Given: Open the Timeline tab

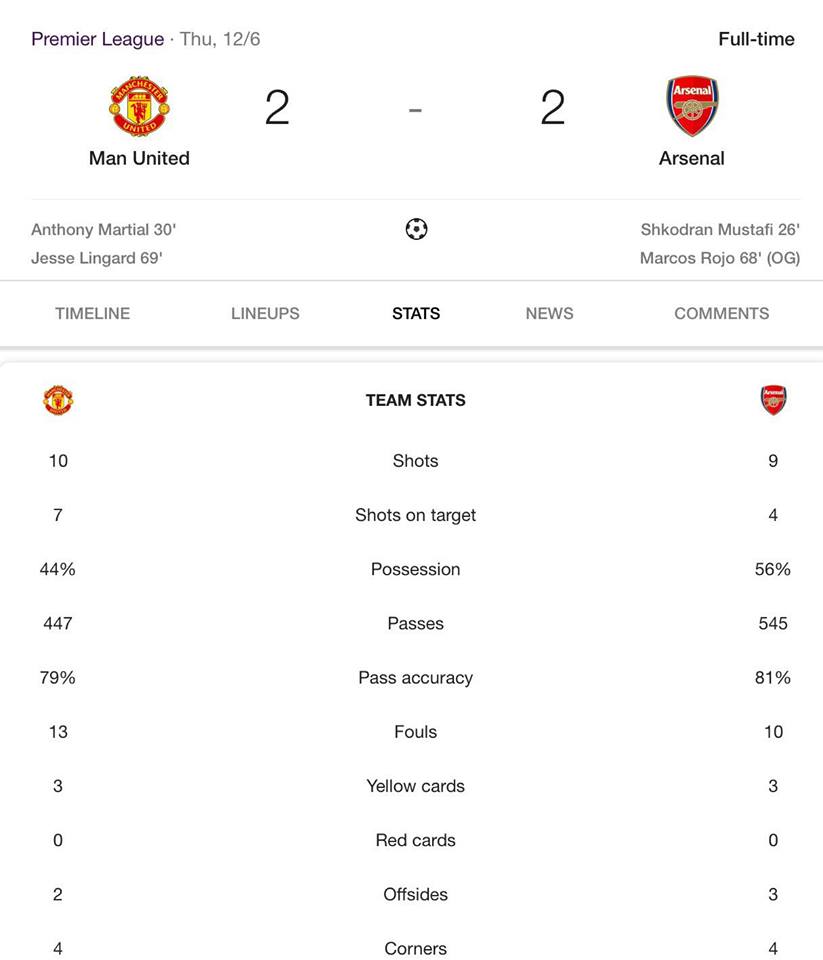Looking at the screenshot, I should tap(92, 313).
